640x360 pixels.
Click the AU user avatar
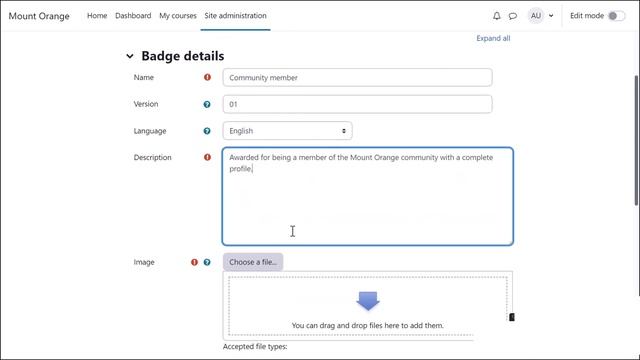[536, 16]
